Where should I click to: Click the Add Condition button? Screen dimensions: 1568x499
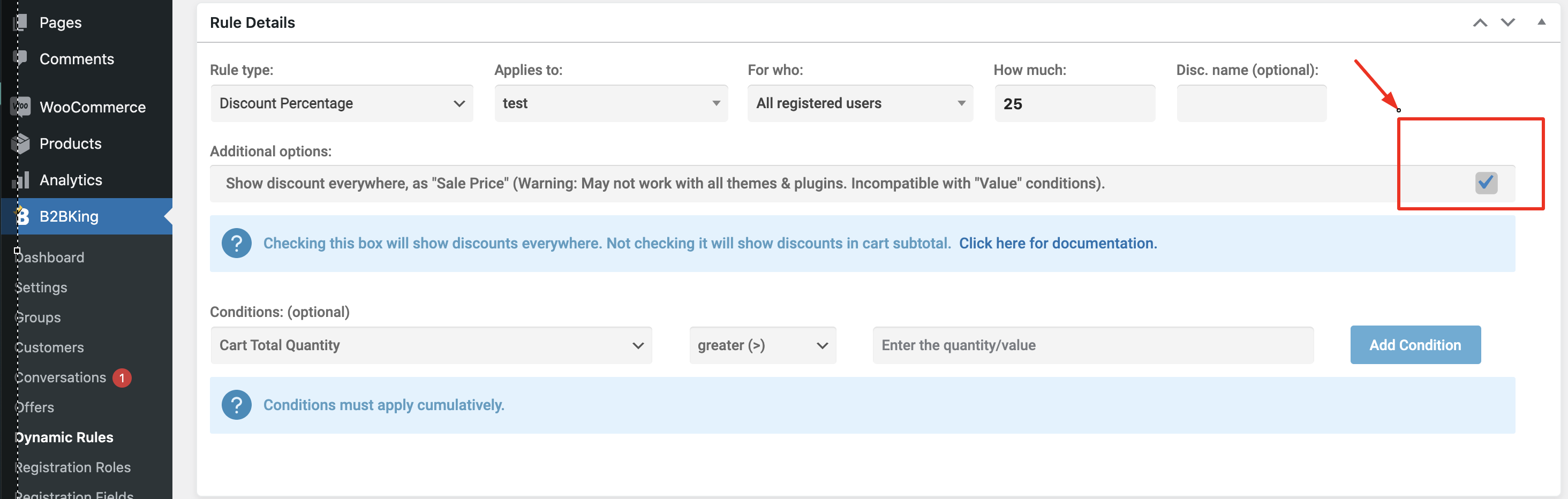(1415, 345)
